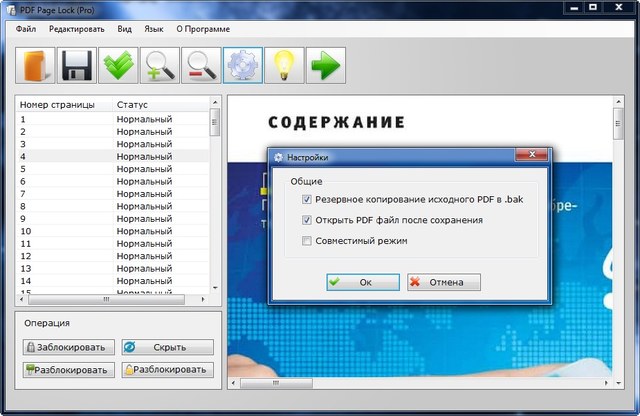Toggle 'Открыть PDF файл после сохранения' checkbox

pos(307,220)
